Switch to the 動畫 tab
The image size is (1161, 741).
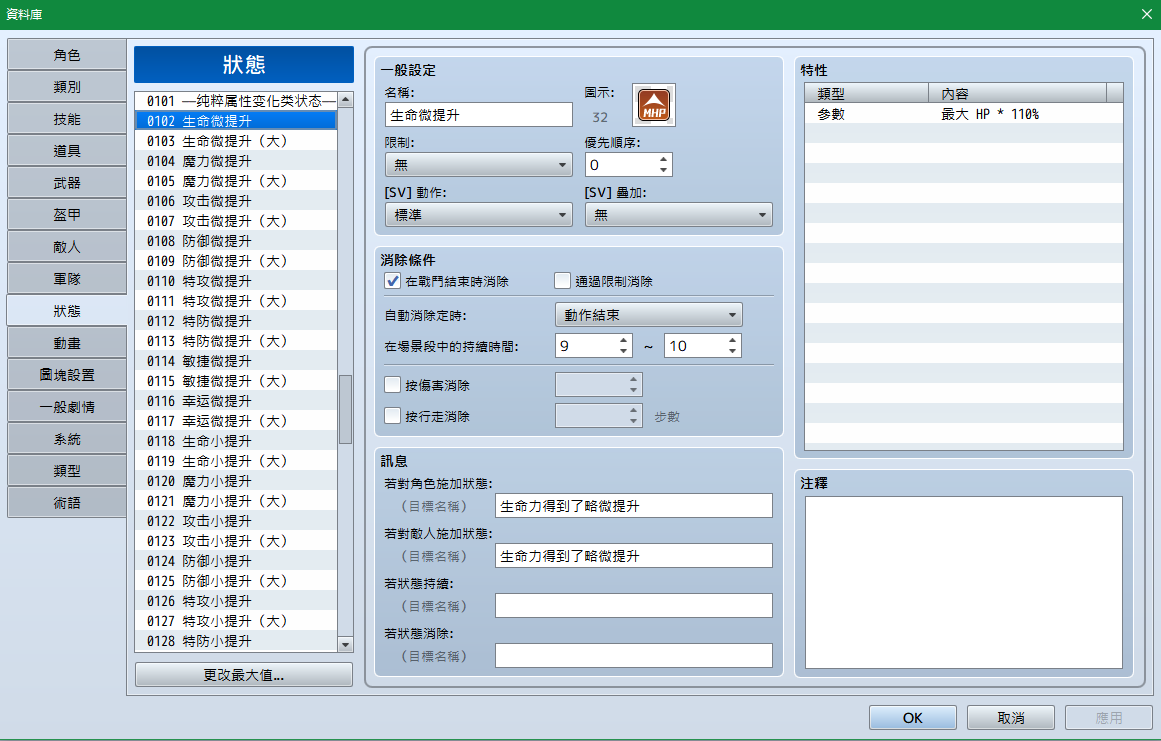(67, 343)
